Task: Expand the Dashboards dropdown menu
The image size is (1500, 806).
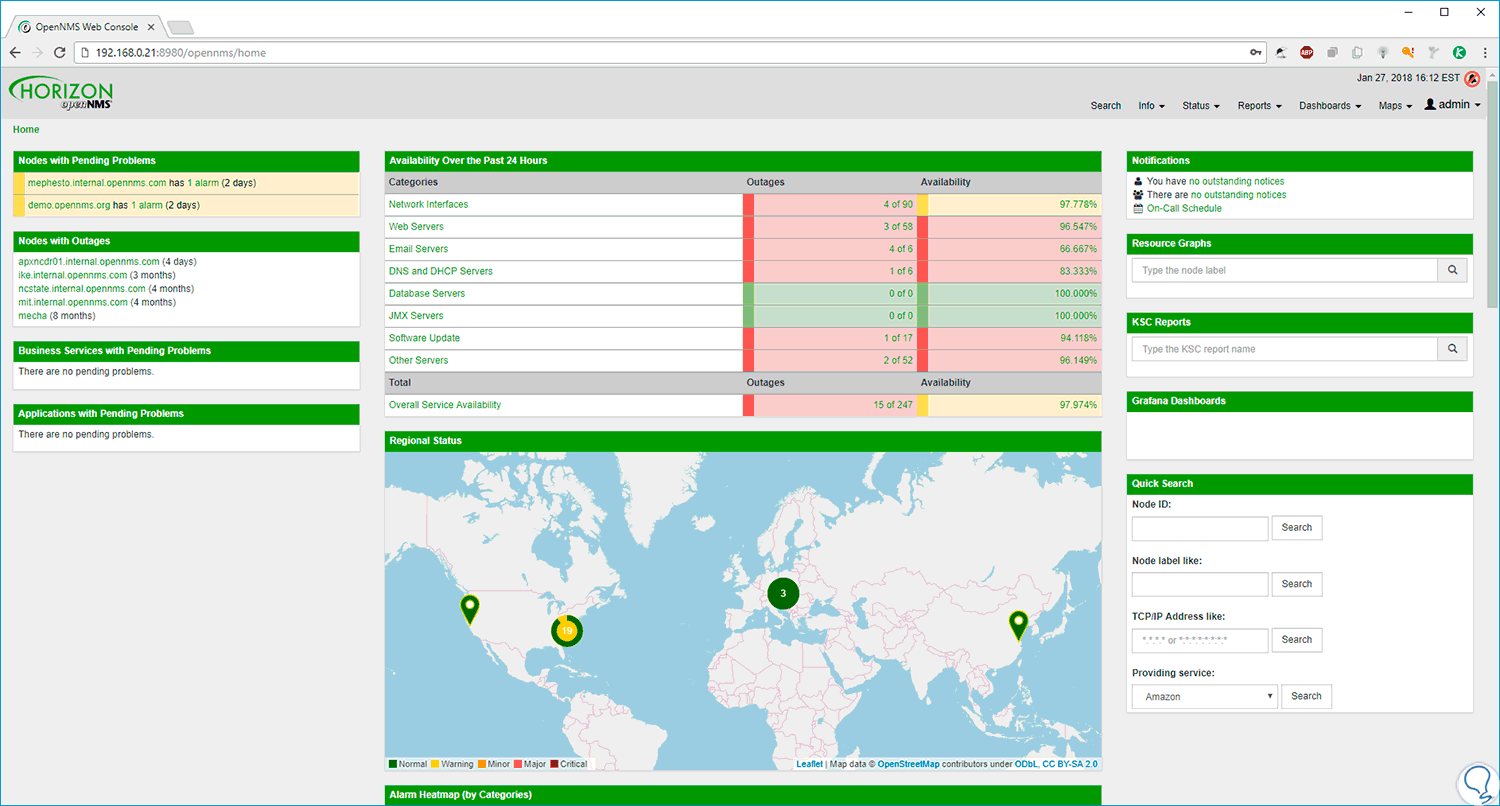Action: [1330, 106]
